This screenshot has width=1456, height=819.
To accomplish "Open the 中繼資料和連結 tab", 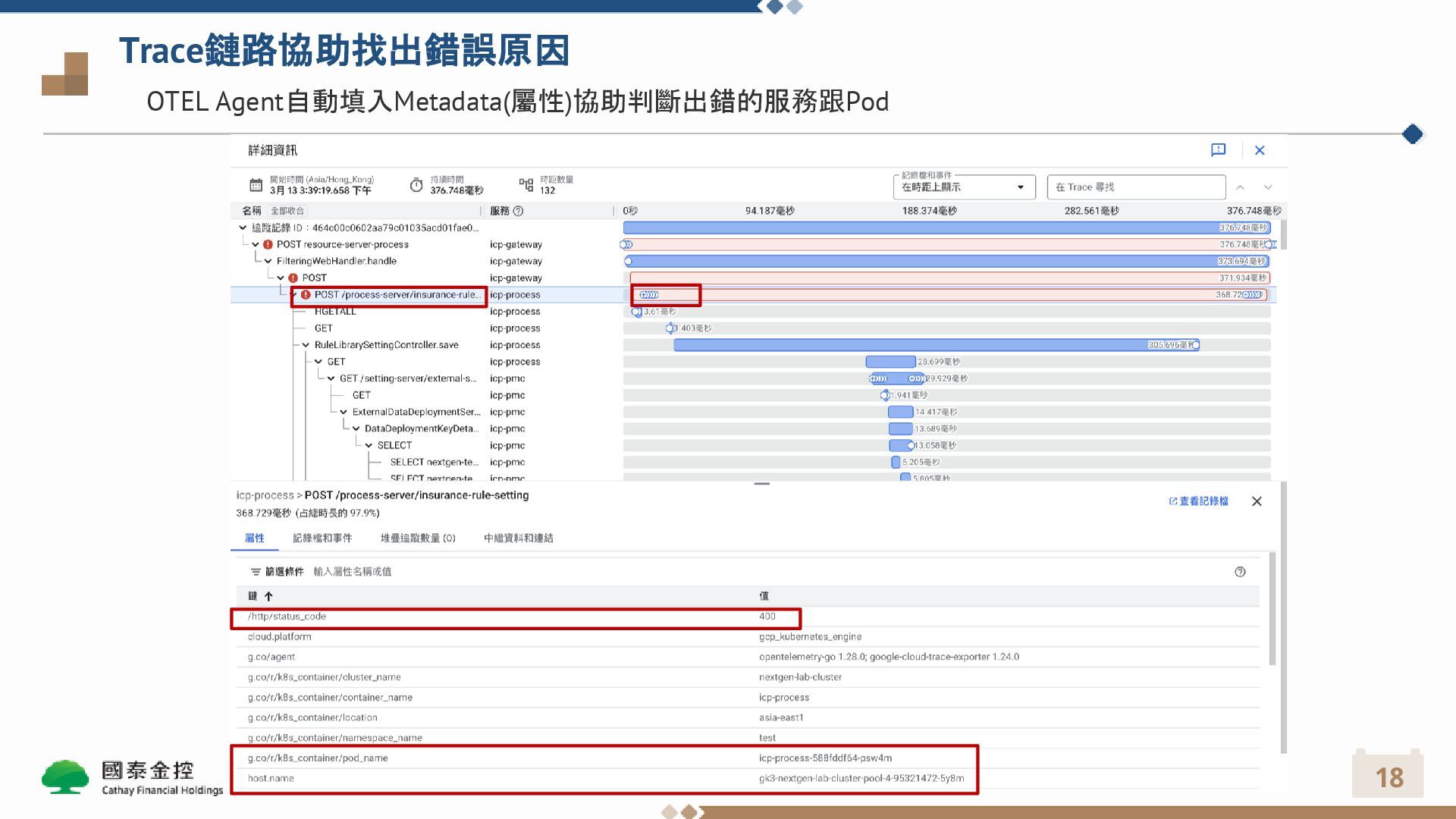I will click(x=518, y=538).
